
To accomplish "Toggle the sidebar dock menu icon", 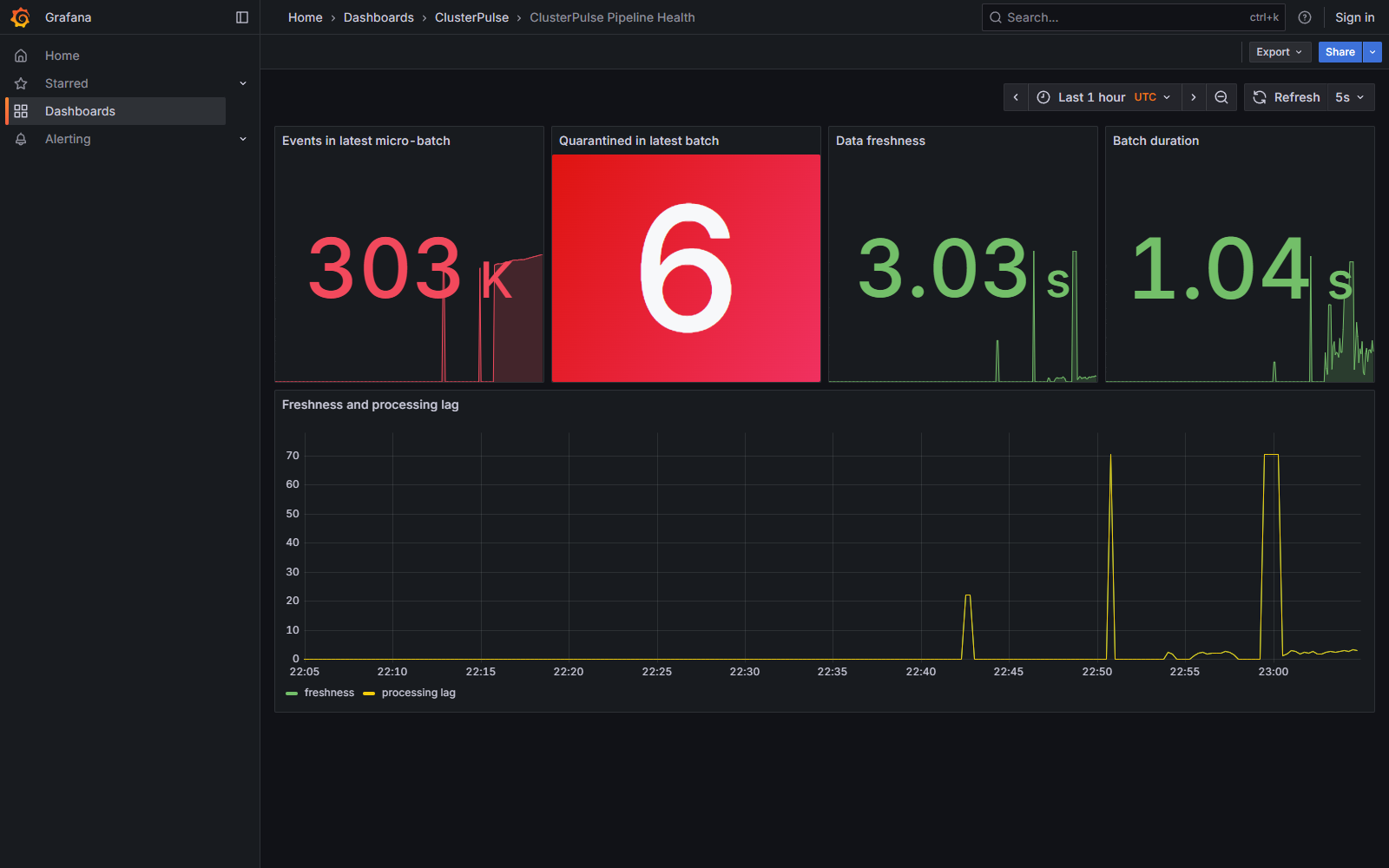I will pyautogui.click(x=242, y=17).
